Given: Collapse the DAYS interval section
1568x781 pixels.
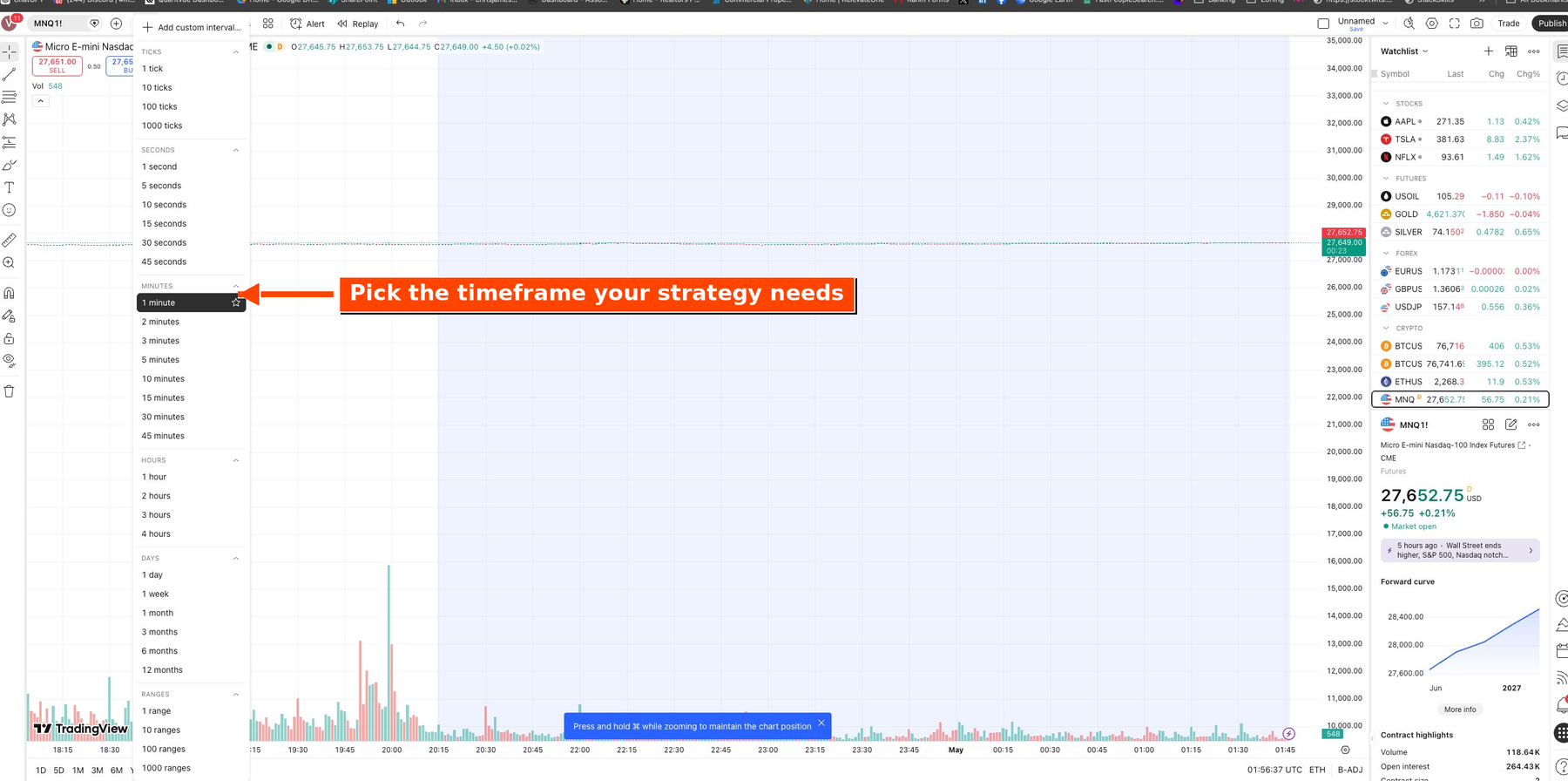Looking at the screenshot, I should (x=236, y=558).
